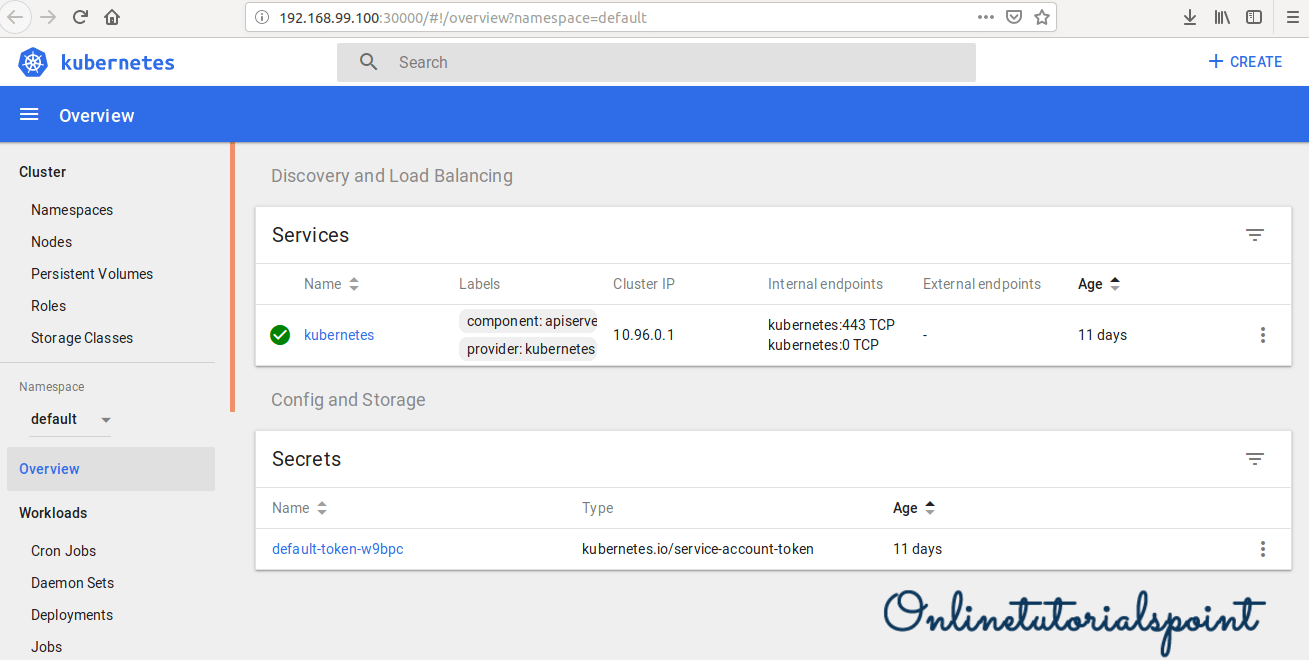Viewport: 1309px width, 660px height.
Task: Bookmark this page with the star icon
Action: (x=1042, y=17)
